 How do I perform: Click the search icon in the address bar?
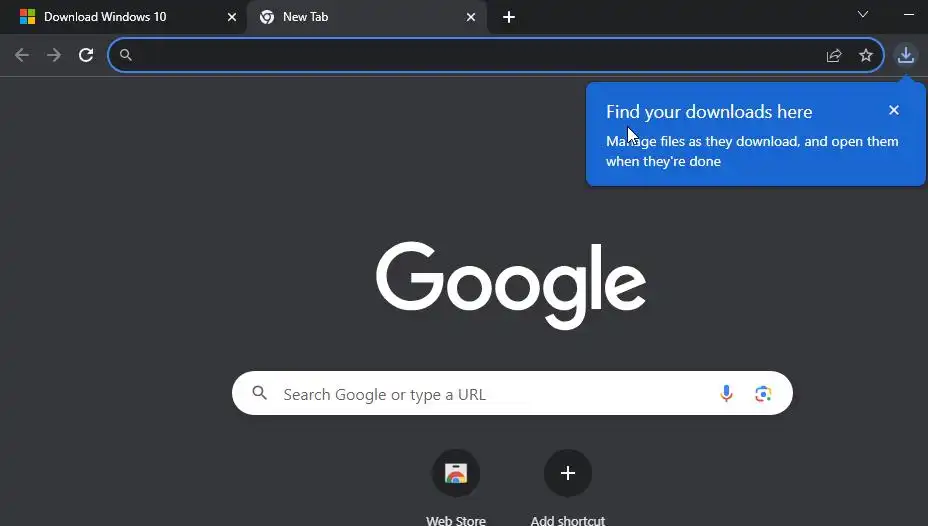point(125,55)
